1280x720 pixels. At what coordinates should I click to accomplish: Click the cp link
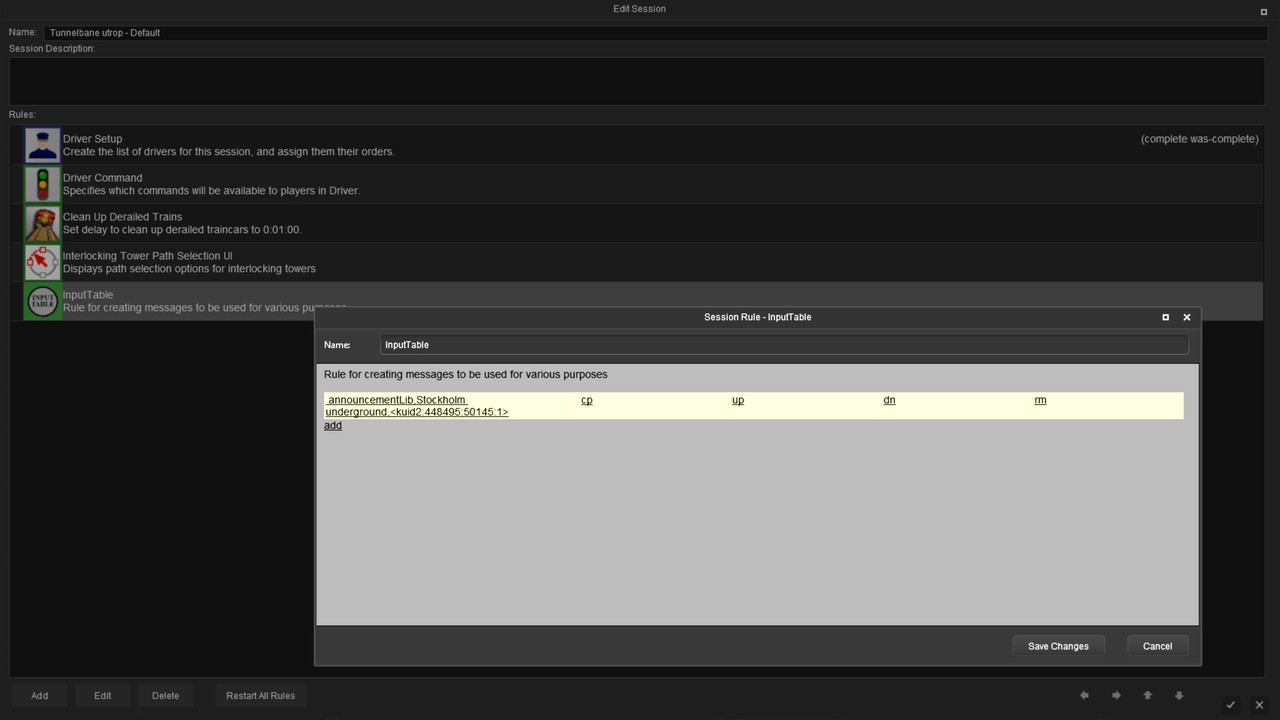[x=587, y=400]
